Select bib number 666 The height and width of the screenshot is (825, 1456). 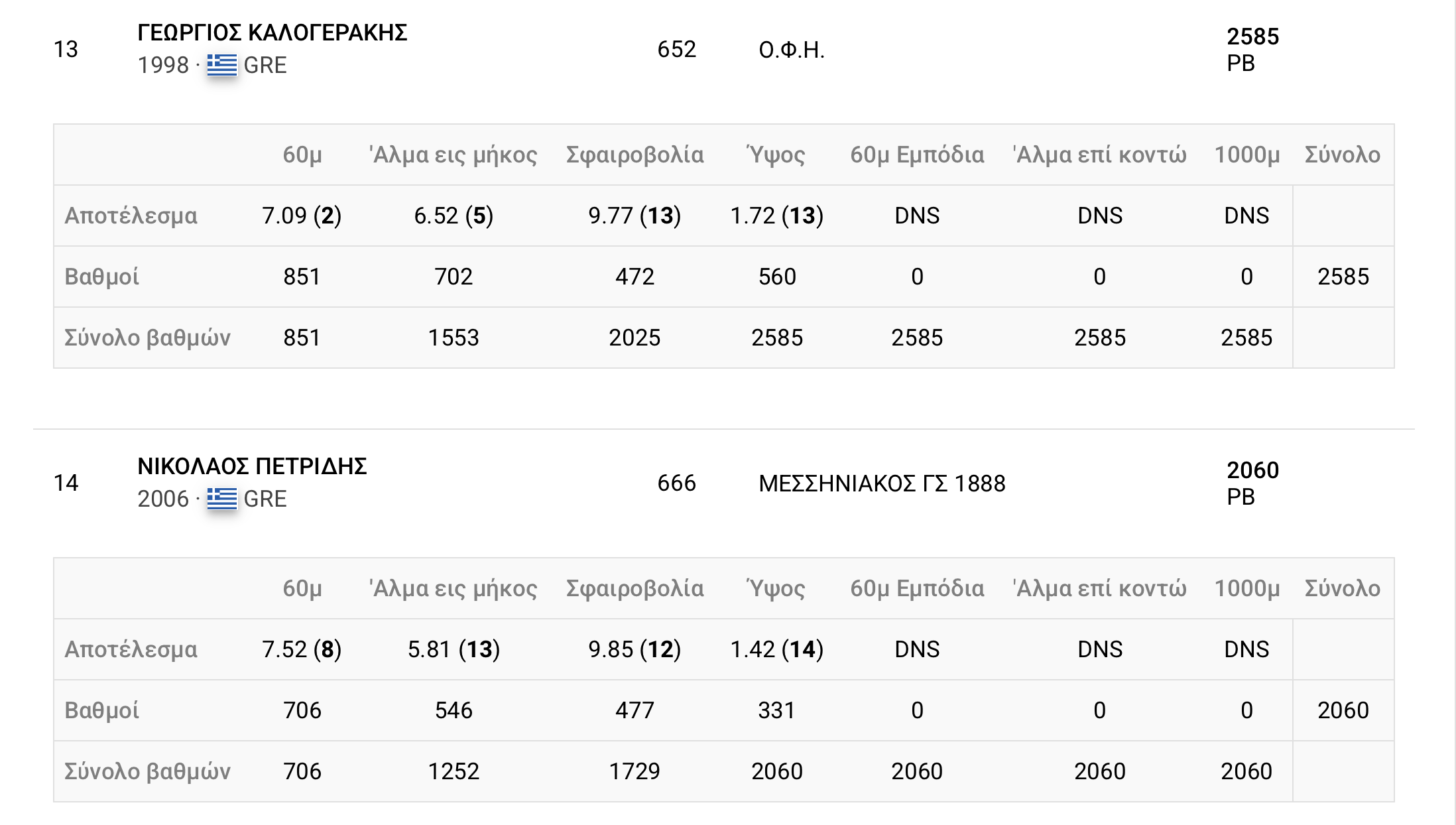(x=676, y=483)
